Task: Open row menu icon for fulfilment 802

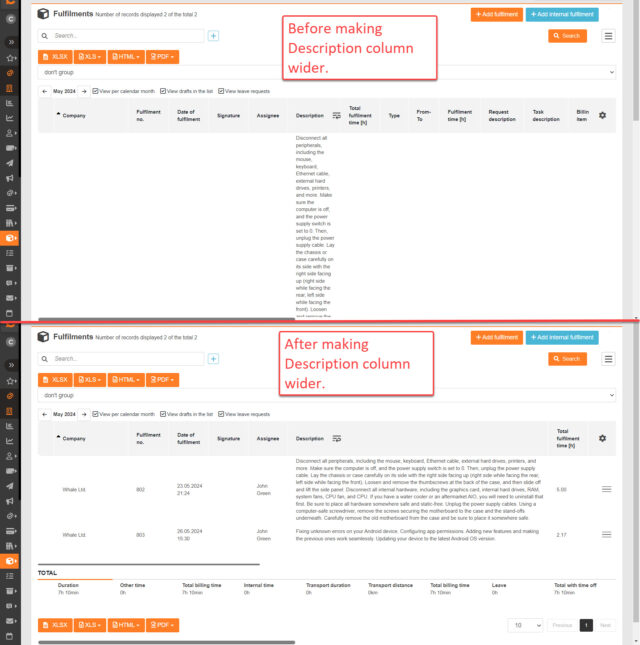Action: [x=606, y=489]
